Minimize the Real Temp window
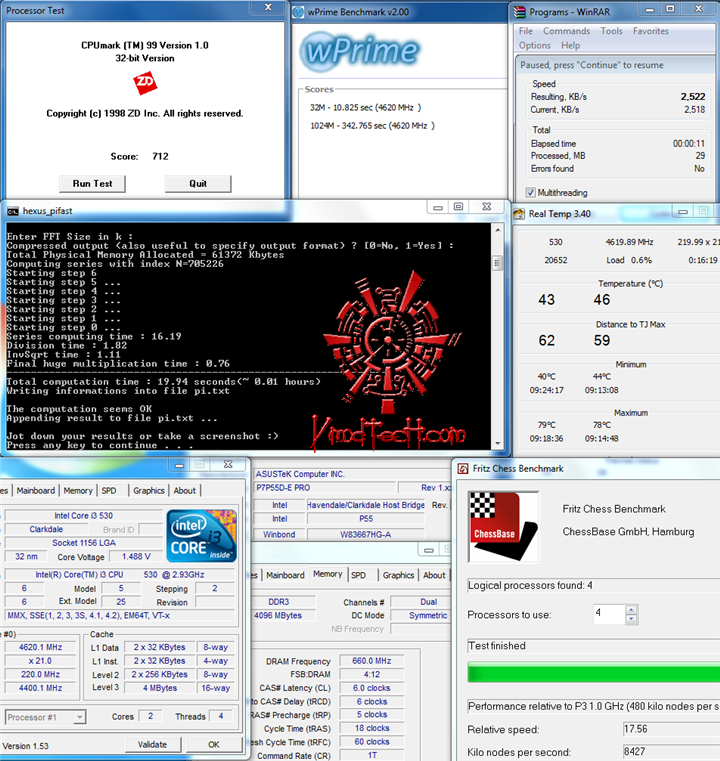 tap(683, 211)
